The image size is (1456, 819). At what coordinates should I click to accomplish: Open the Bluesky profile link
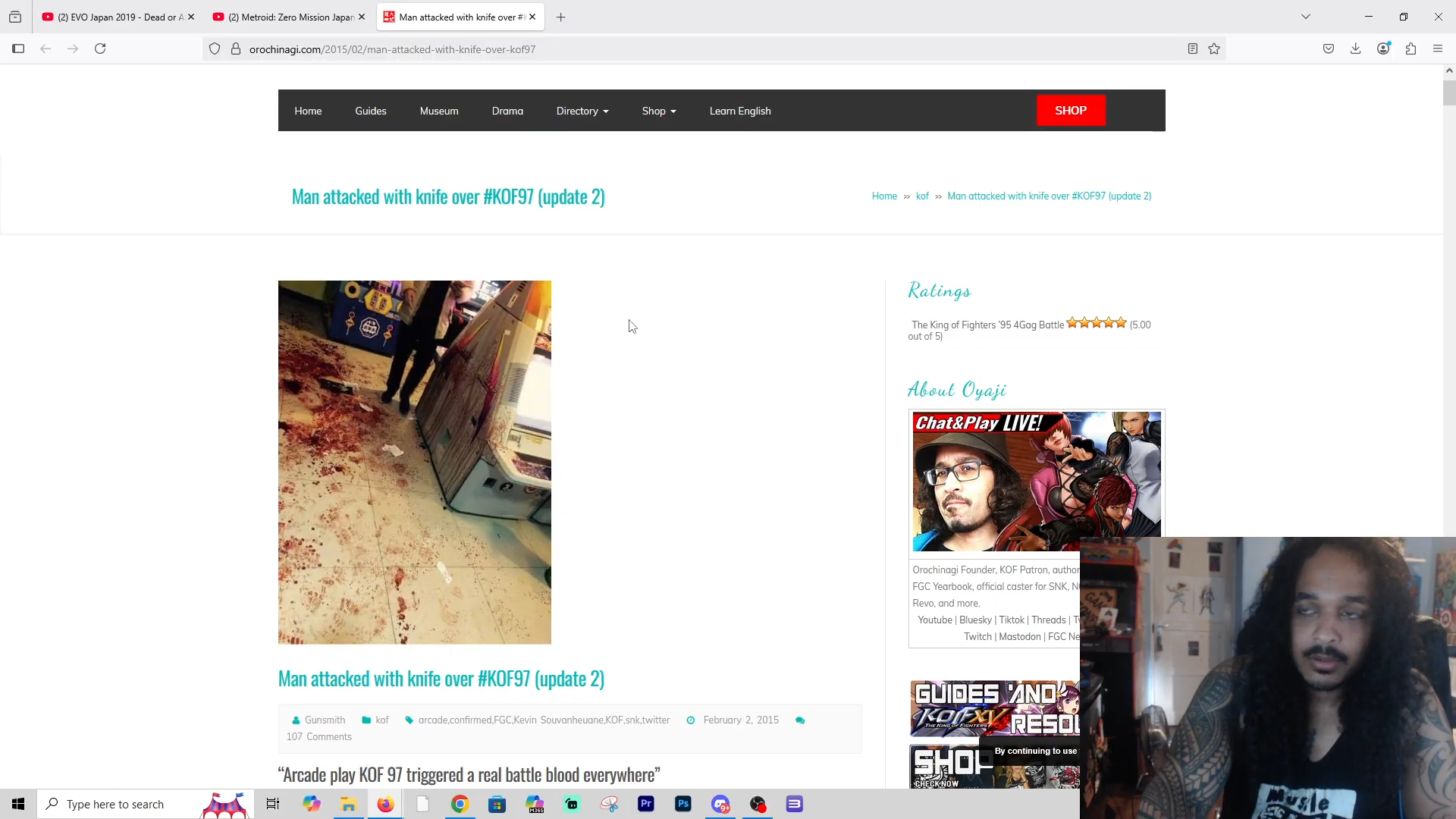(x=975, y=620)
